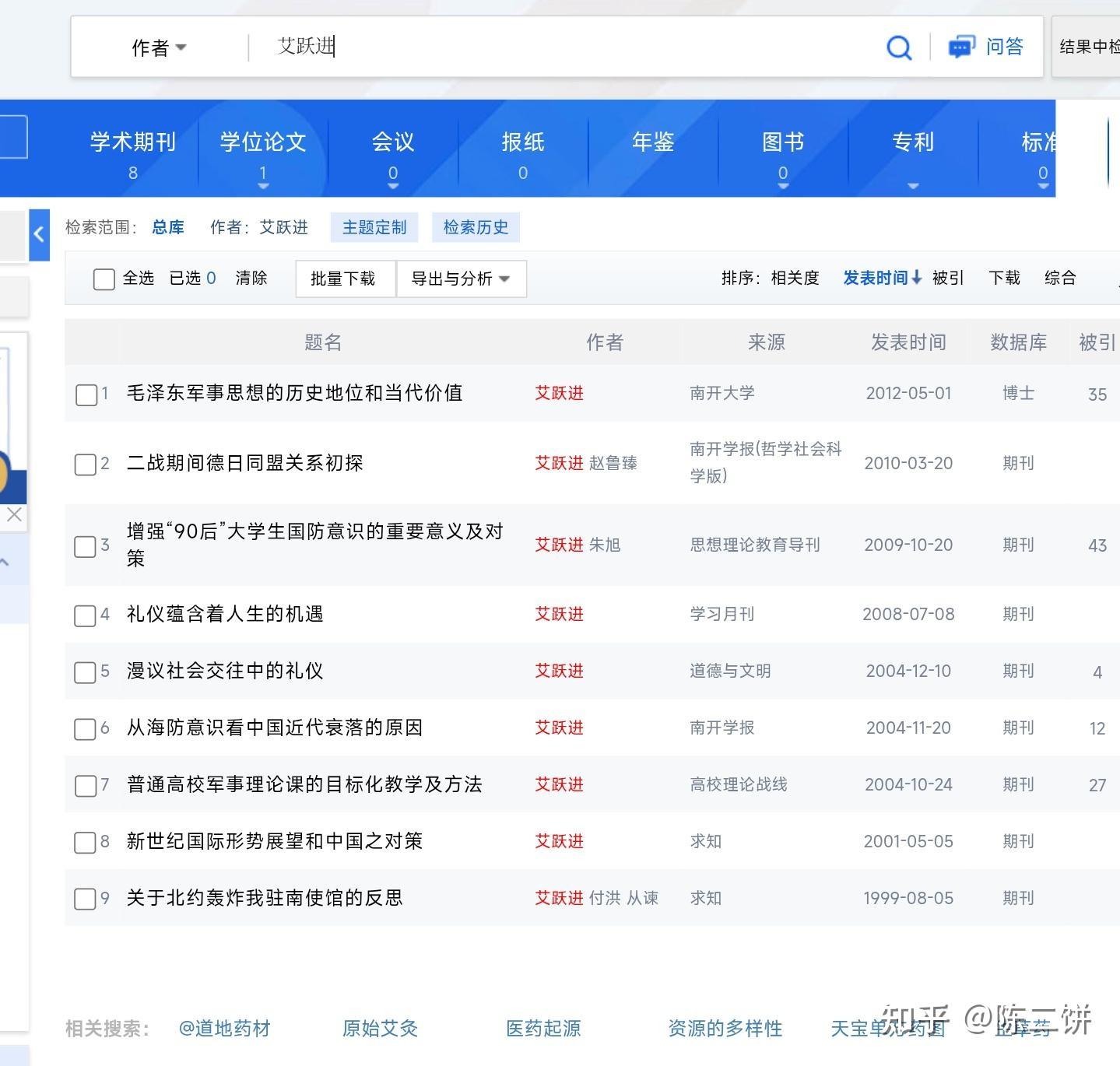The height and width of the screenshot is (1066, 1120).
Task: Check row 5 漫议社会交往 checkbox
Action: tap(86, 672)
